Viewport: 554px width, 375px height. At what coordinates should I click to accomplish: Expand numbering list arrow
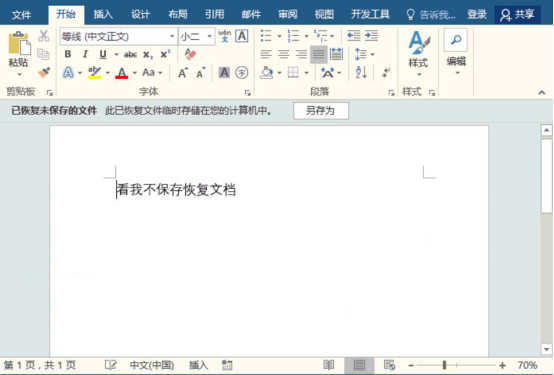tap(306, 36)
